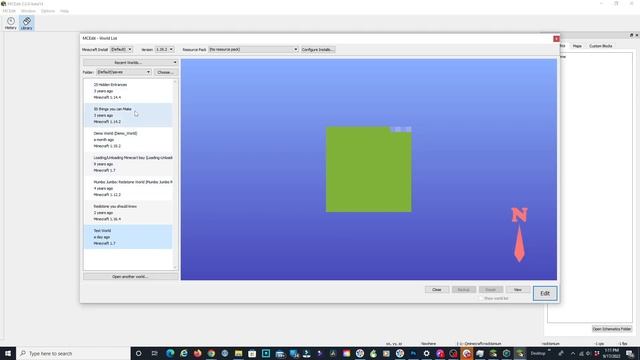
Task: Expand the Resource Pack combo box
Action: (253, 49)
